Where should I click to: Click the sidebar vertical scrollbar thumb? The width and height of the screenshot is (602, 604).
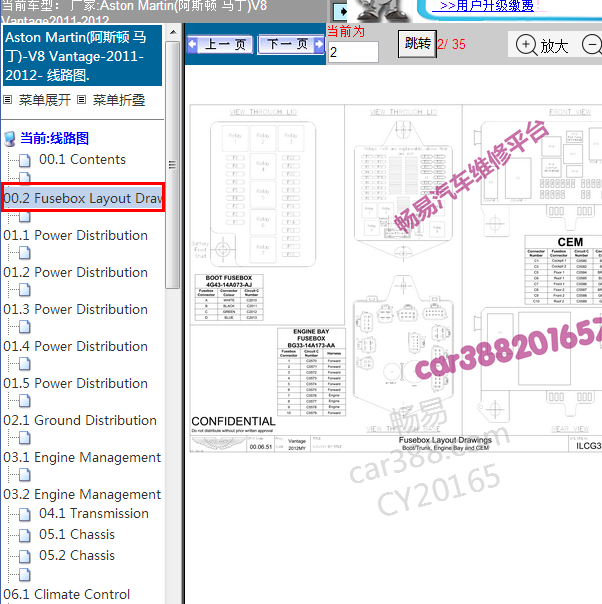(173, 164)
